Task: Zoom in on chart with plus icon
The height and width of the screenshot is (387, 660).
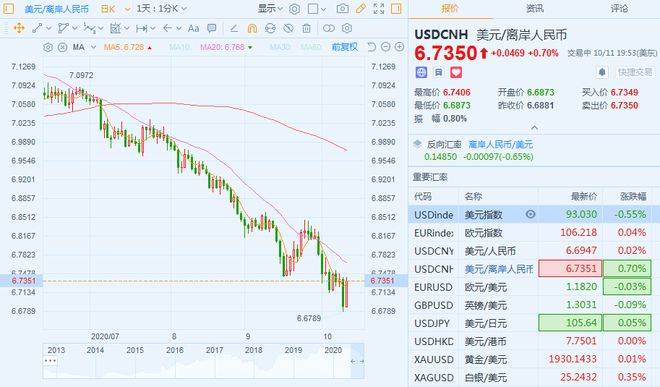Action: pos(399,47)
